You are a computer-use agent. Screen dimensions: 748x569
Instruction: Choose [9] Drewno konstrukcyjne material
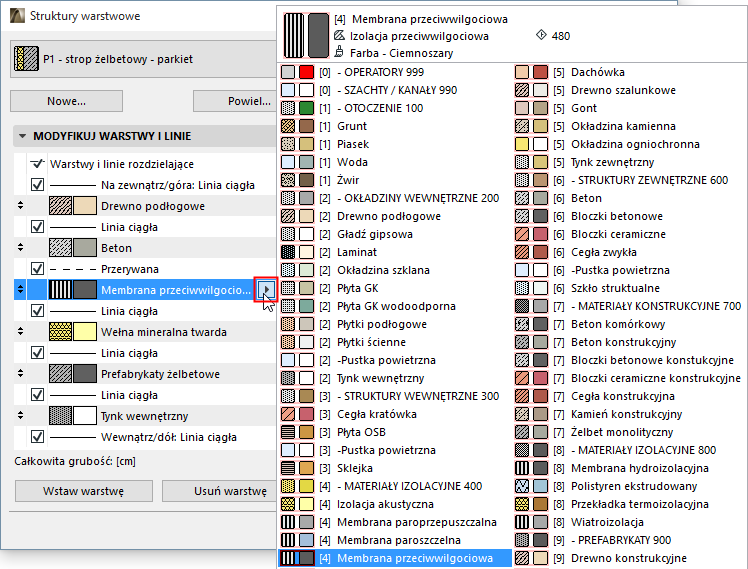point(630,558)
